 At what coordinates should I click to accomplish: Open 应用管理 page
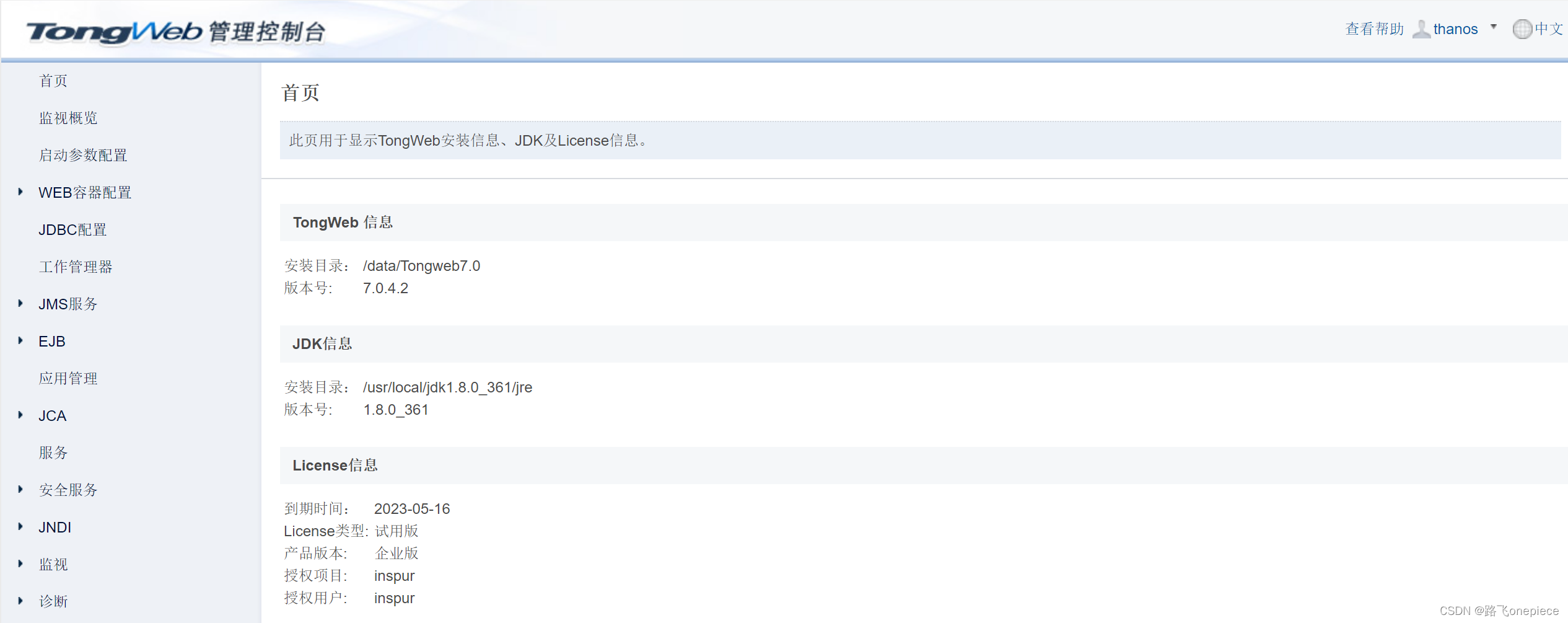coord(68,379)
